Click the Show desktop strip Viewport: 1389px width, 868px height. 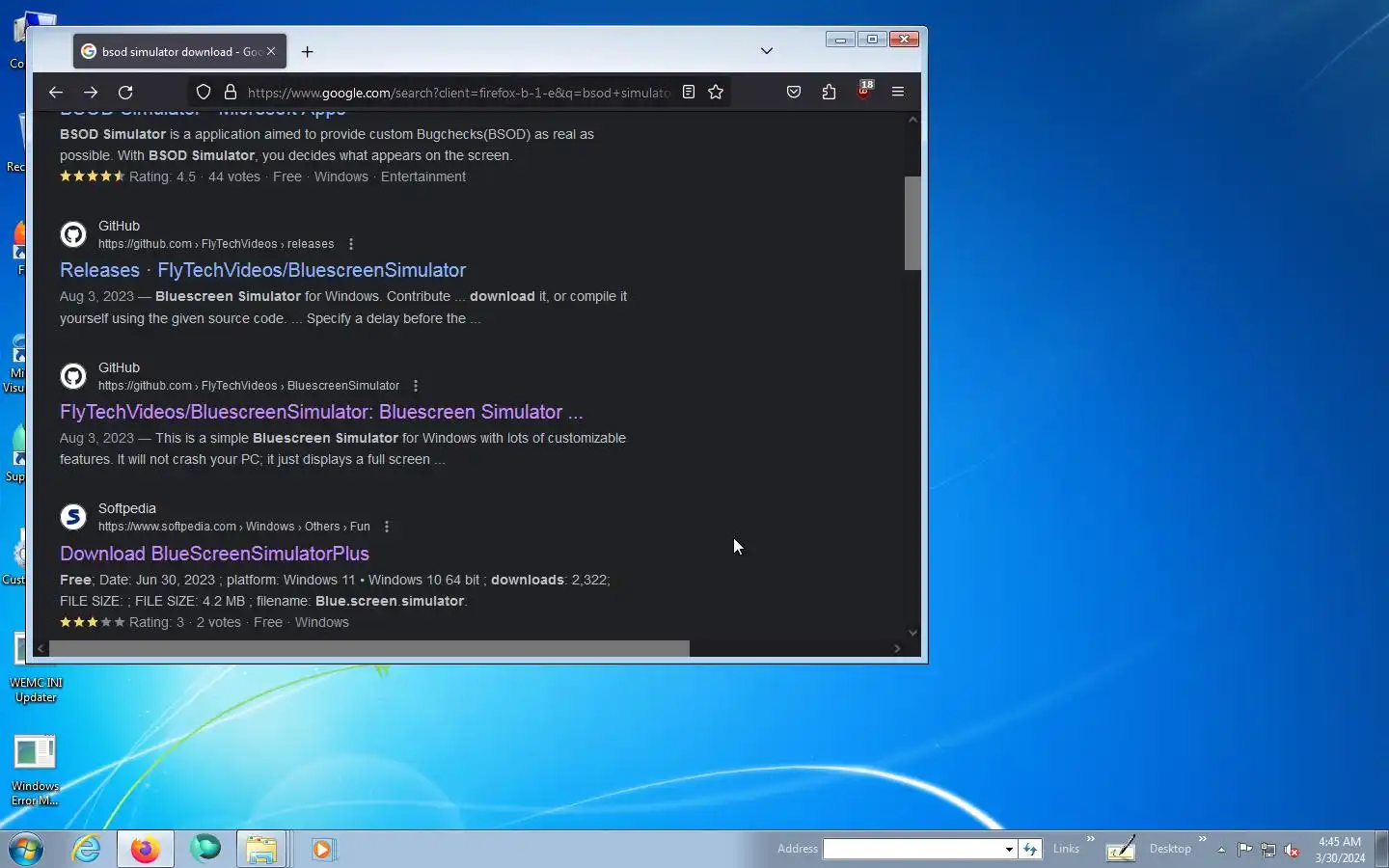(1381, 850)
